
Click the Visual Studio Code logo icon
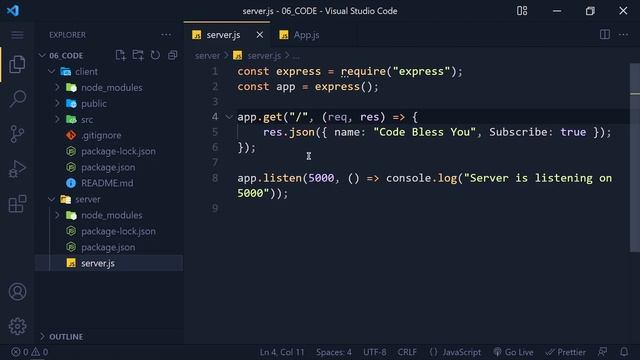tap(13, 10)
